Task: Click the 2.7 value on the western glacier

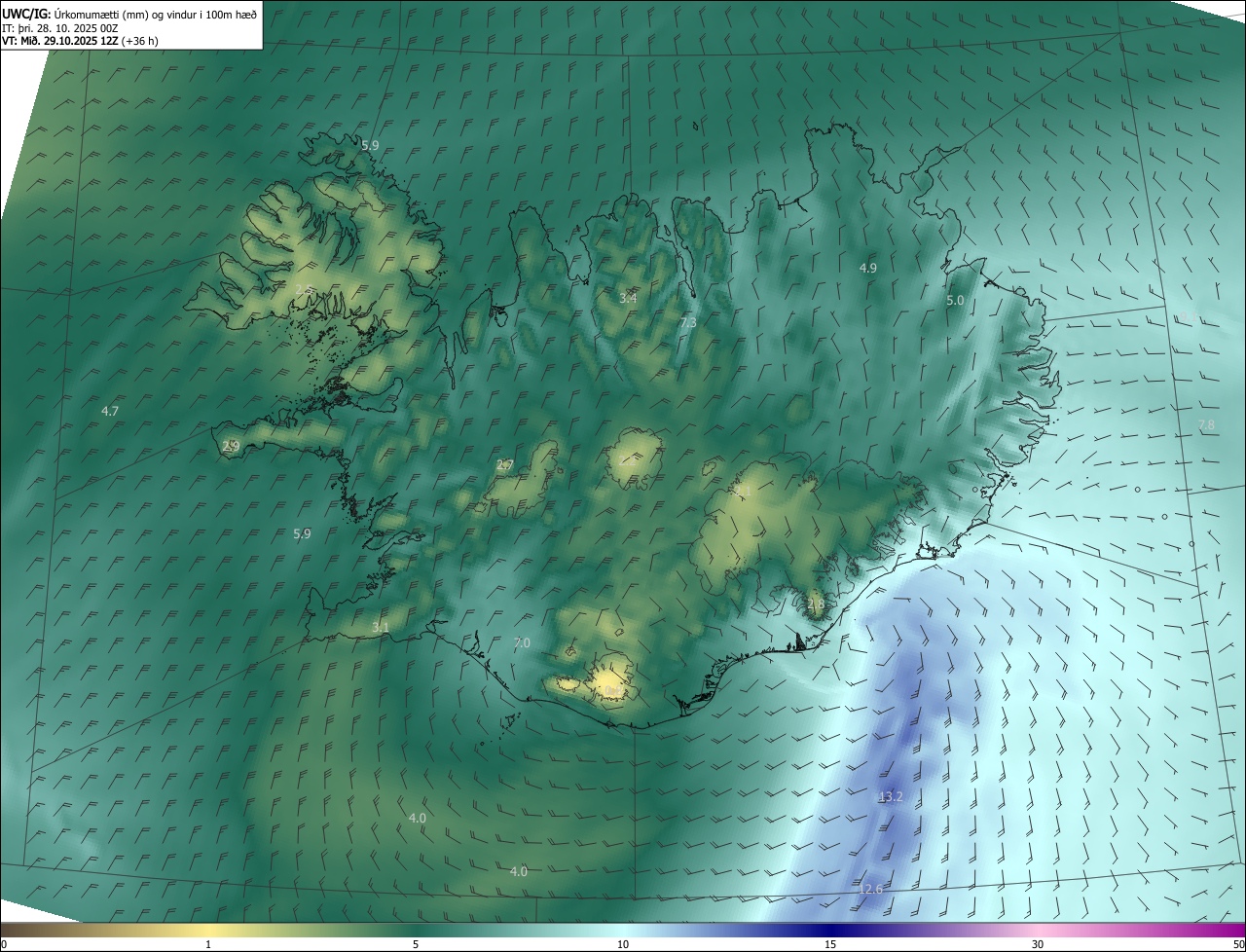Action: click(x=505, y=465)
